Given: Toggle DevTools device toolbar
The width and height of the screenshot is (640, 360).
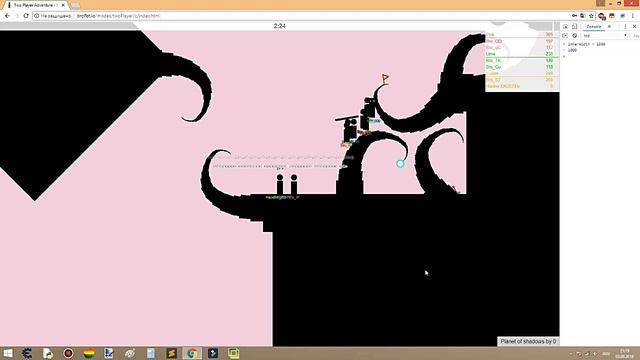Looking at the screenshot, I should [x=574, y=27].
